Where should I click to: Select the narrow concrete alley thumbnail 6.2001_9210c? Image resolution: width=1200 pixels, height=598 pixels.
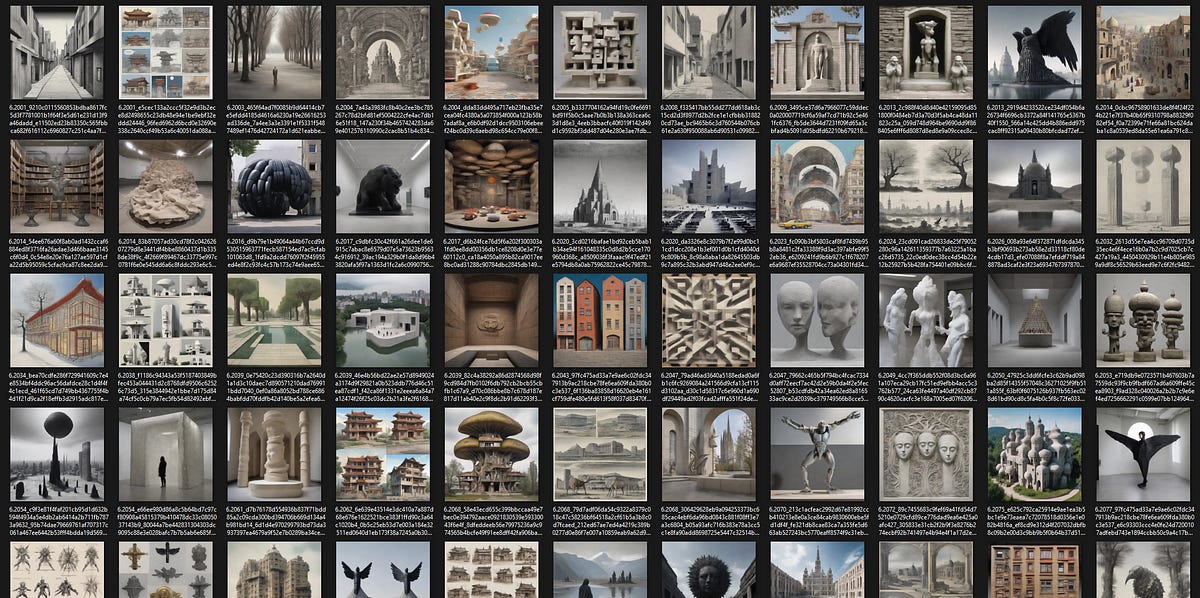pos(56,52)
